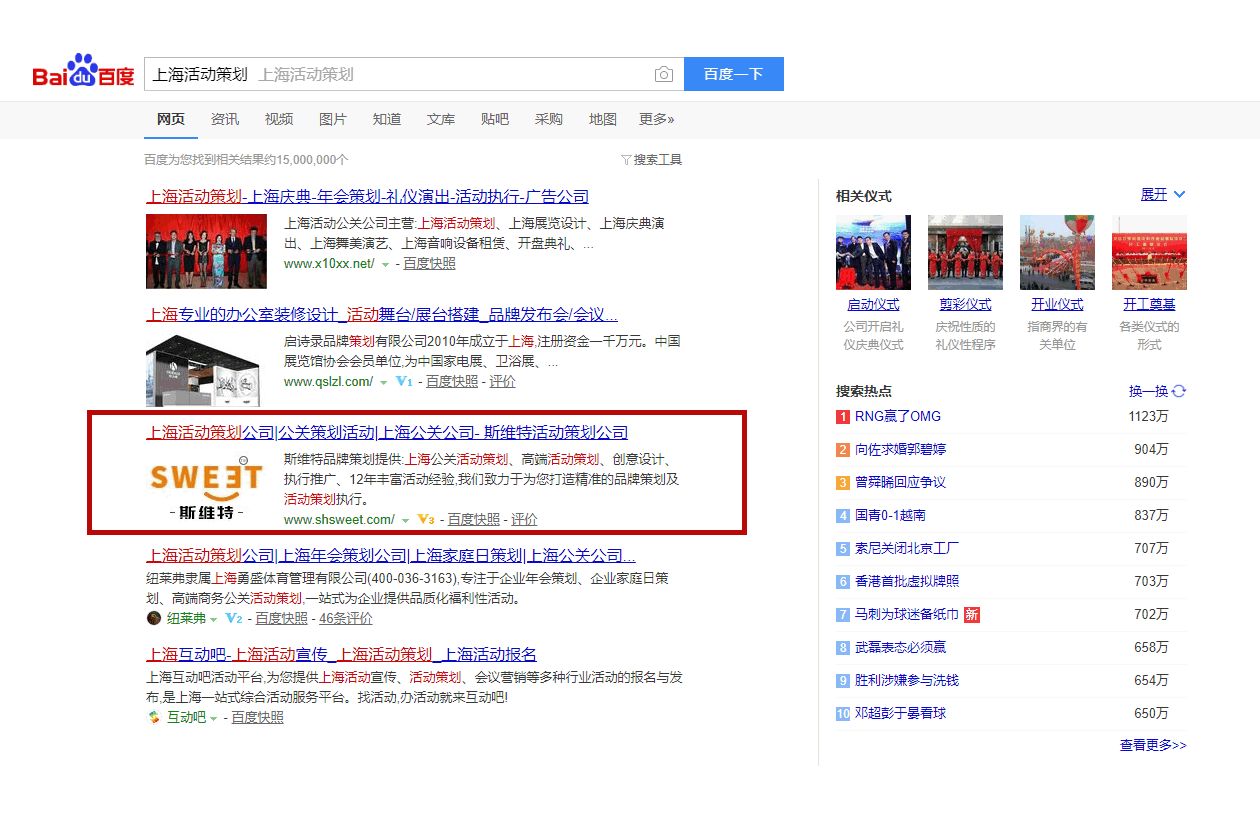Open the 采购 tab
The image size is (1260, 814).
point(549,119)
